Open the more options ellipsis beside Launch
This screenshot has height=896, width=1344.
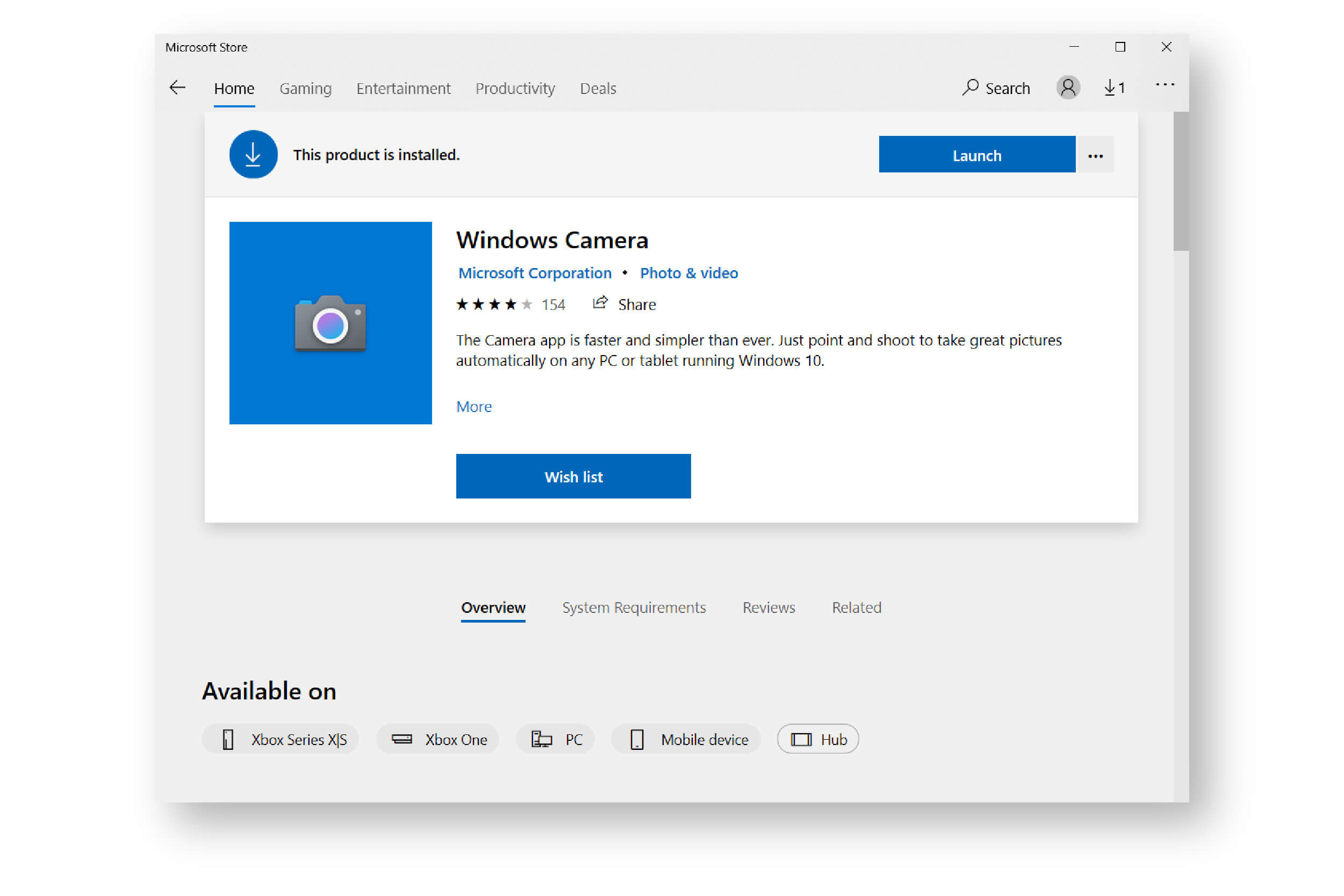coord(1095,154)
